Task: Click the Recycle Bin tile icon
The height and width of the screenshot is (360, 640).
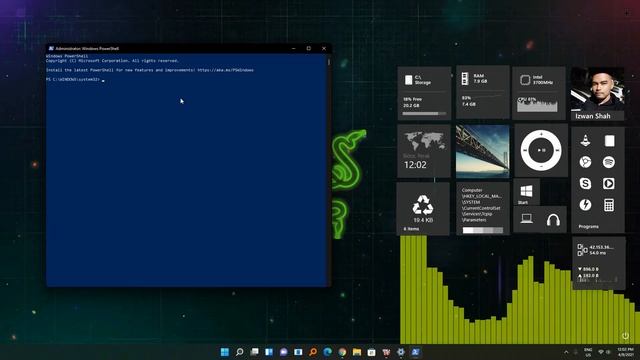Action: click(x=423, y=204)
